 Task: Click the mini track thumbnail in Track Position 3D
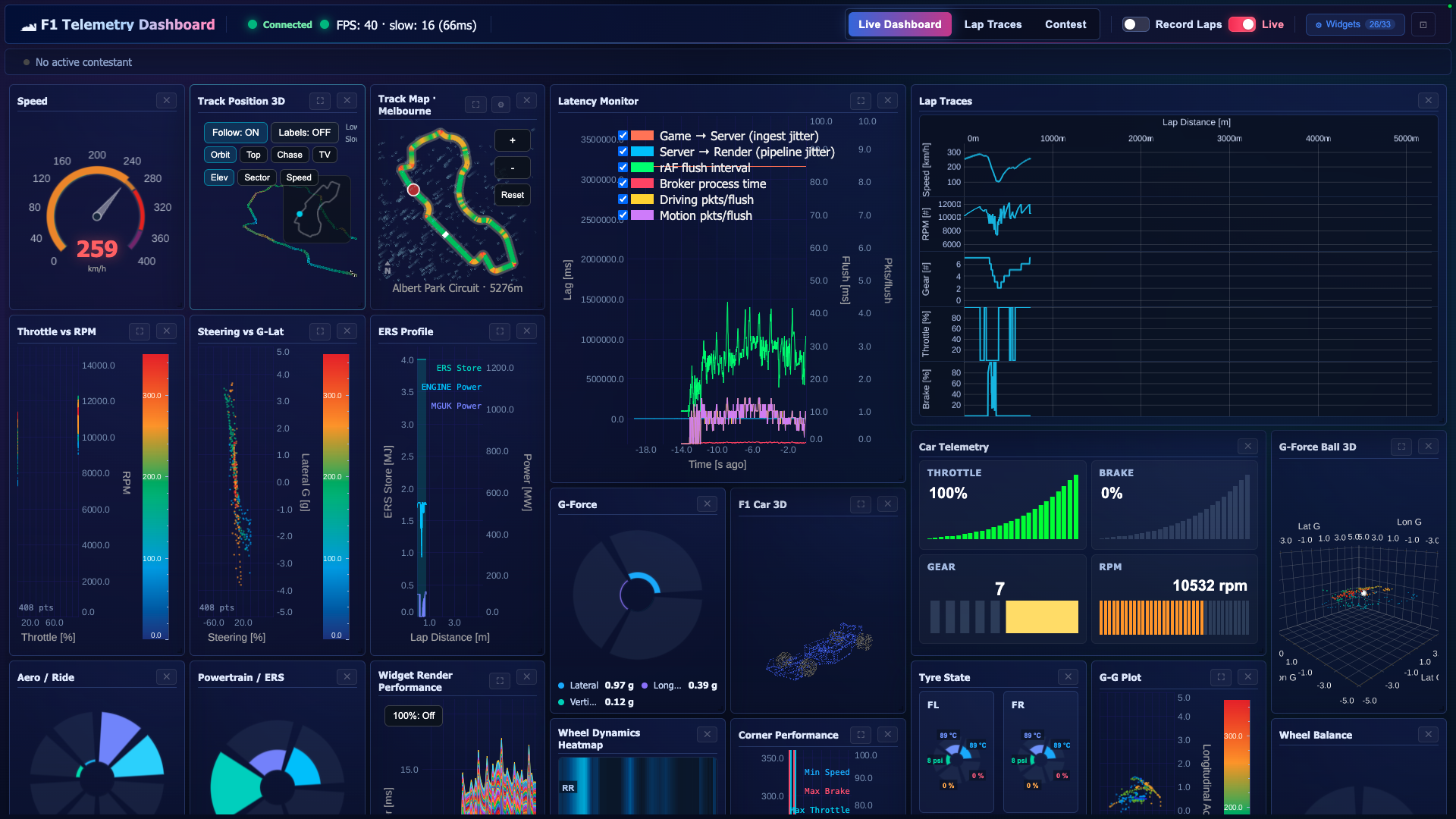(317, 209)
